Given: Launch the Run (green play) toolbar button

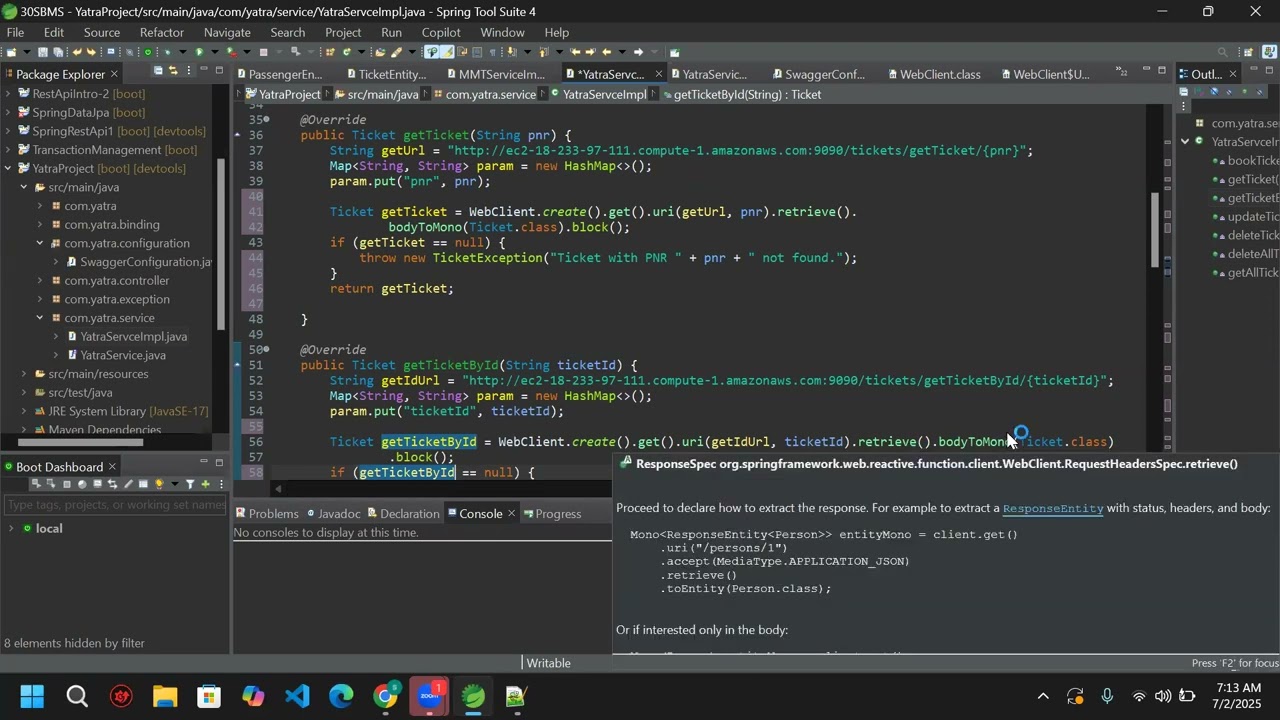Looking at the screenshot, I should 199,52.
